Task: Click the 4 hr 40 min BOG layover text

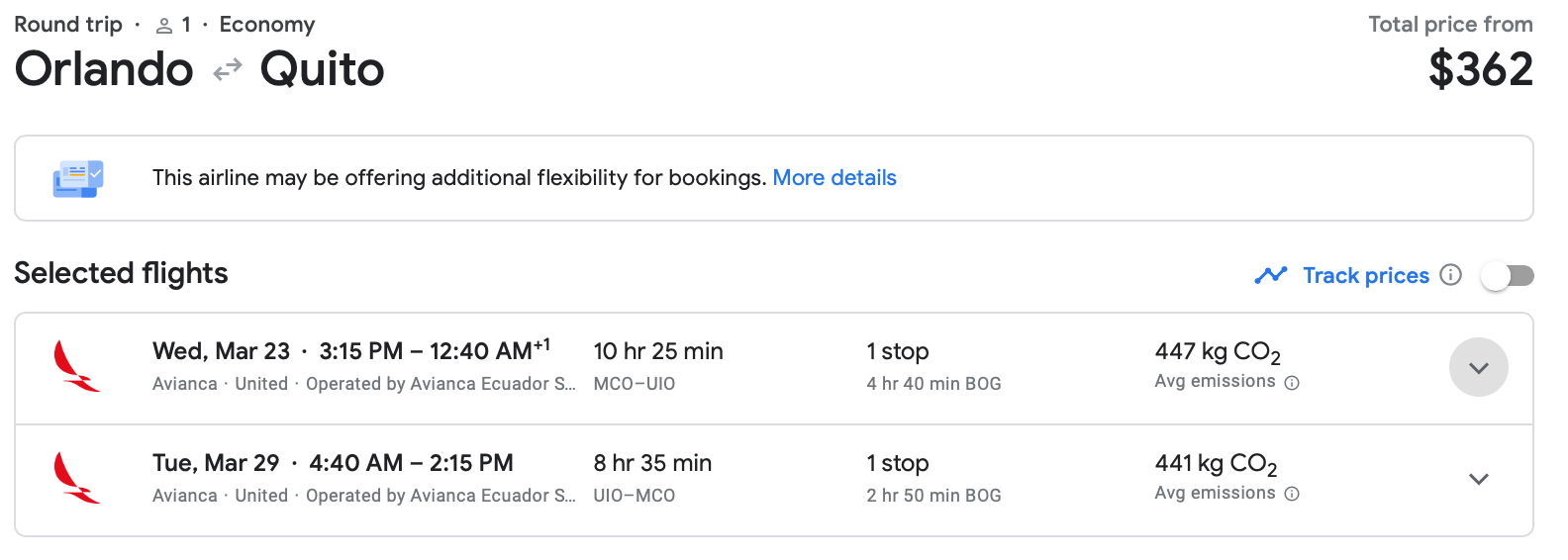Action: [x=933, y=384]
